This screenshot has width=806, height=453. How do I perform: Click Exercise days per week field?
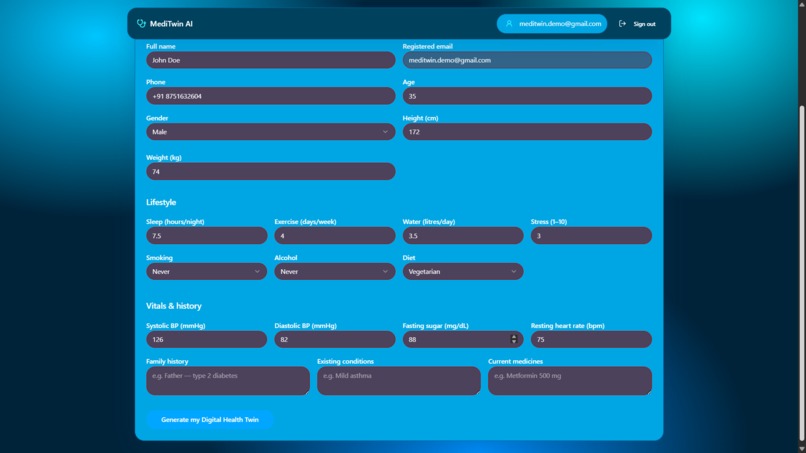(x=335, y=235)
